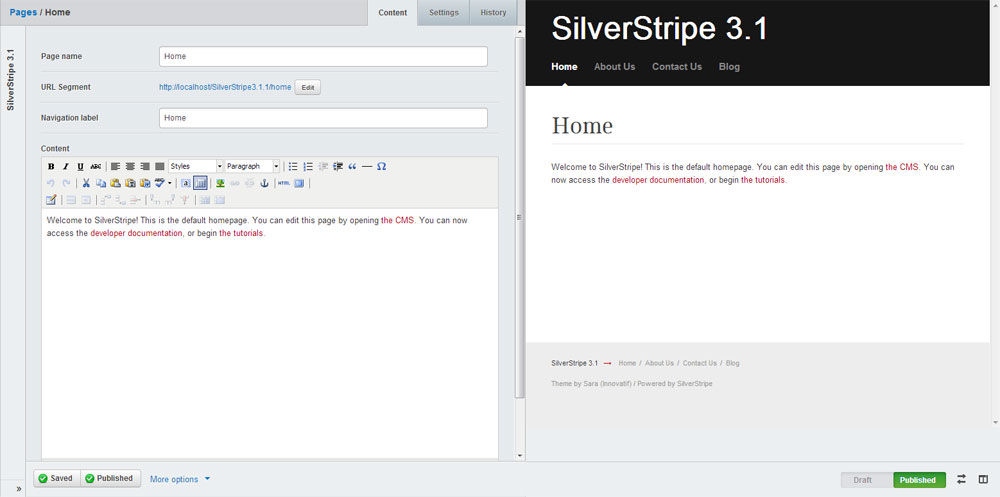
Task: Align content text right
Action: 145,166
